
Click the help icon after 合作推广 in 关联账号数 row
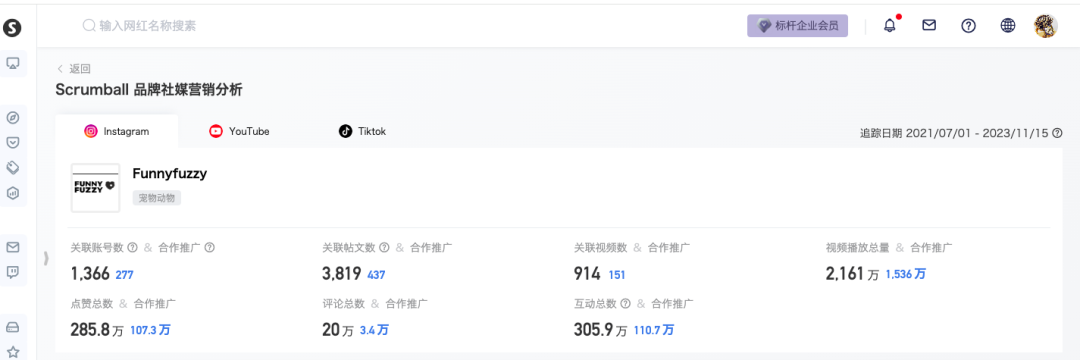(x=210, y=247)
